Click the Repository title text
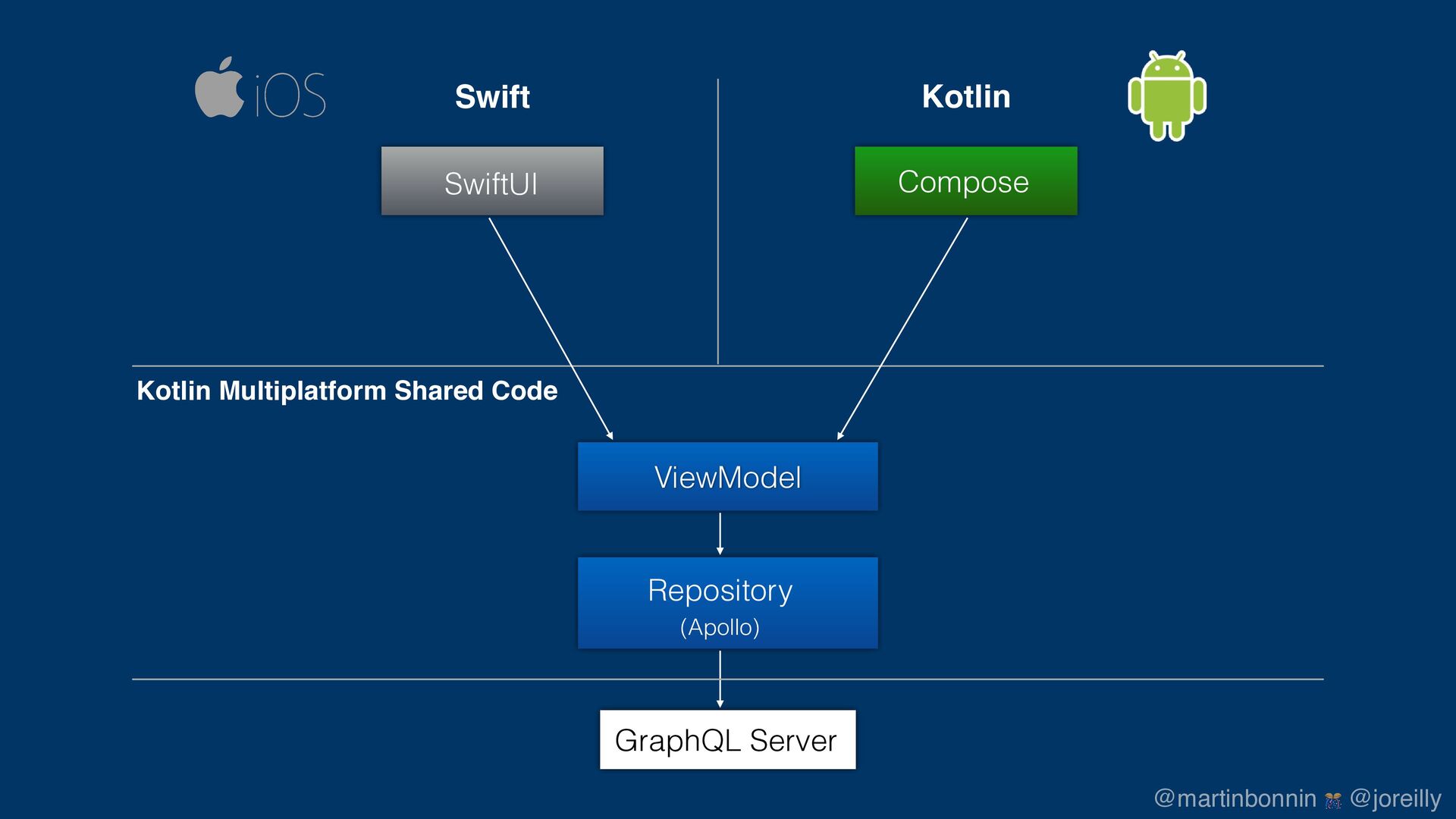The height and width of the screenshot is (819, 1456). coord(720,591)
